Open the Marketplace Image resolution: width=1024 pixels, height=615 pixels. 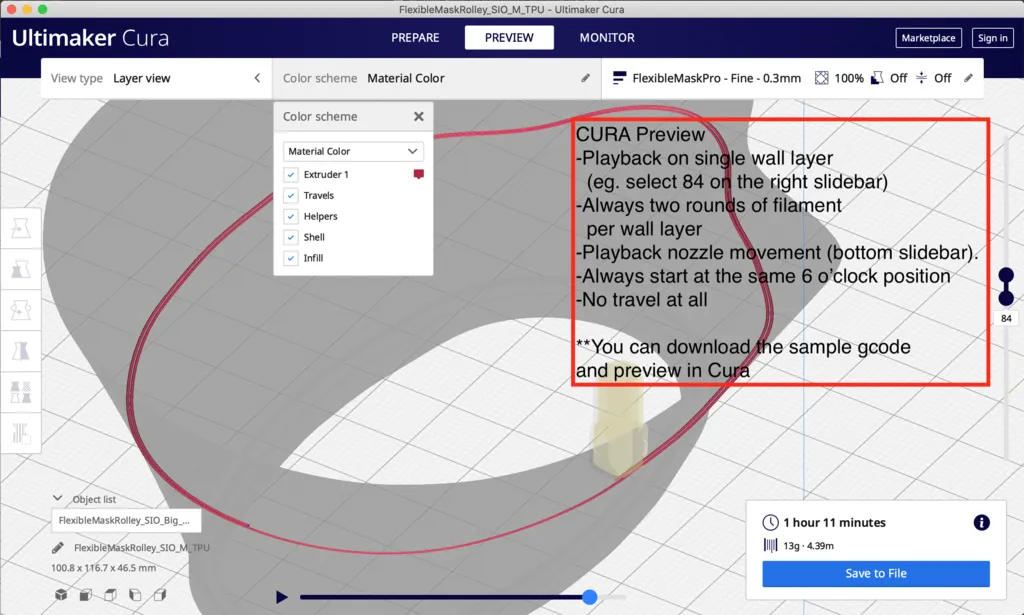pyautogui.click(x=928, y=38)
